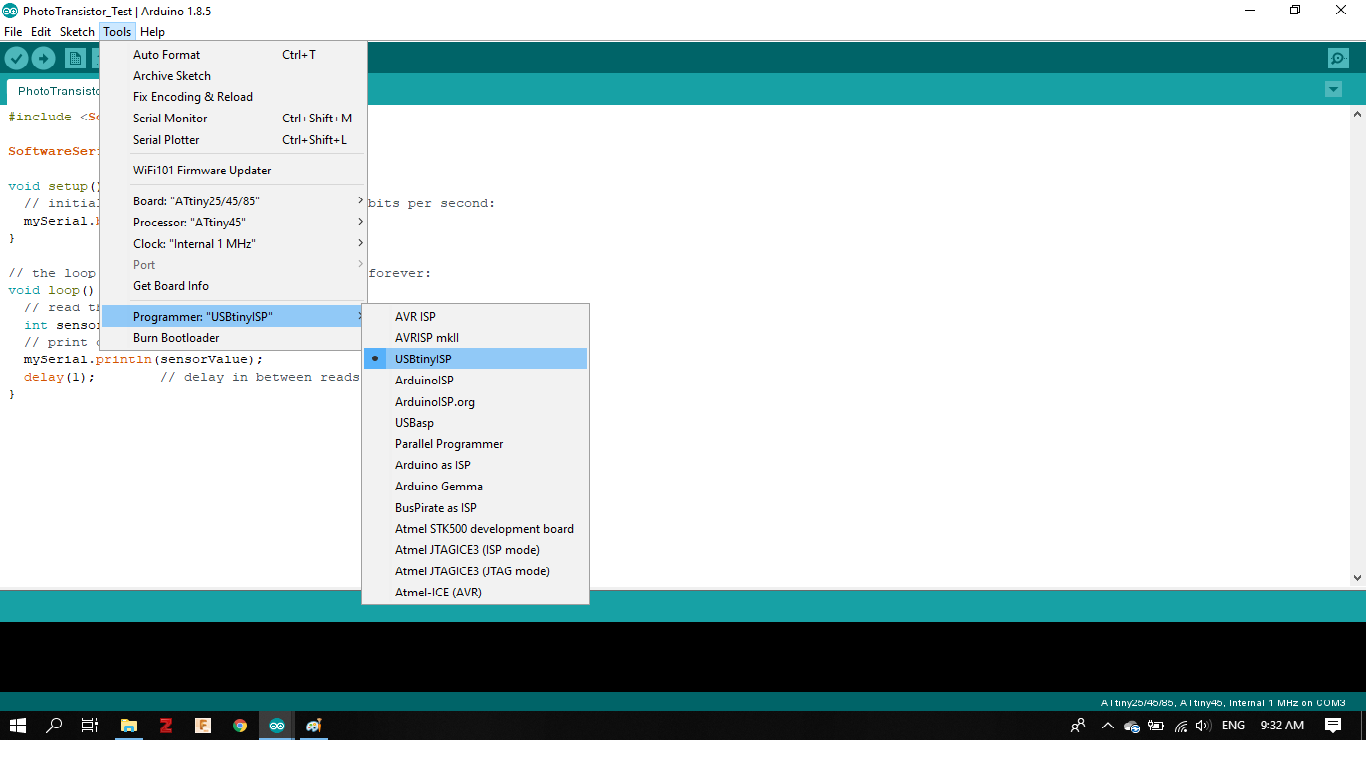
Task: Choose Auto Format from Tools menu
Action: coord(234,55)
